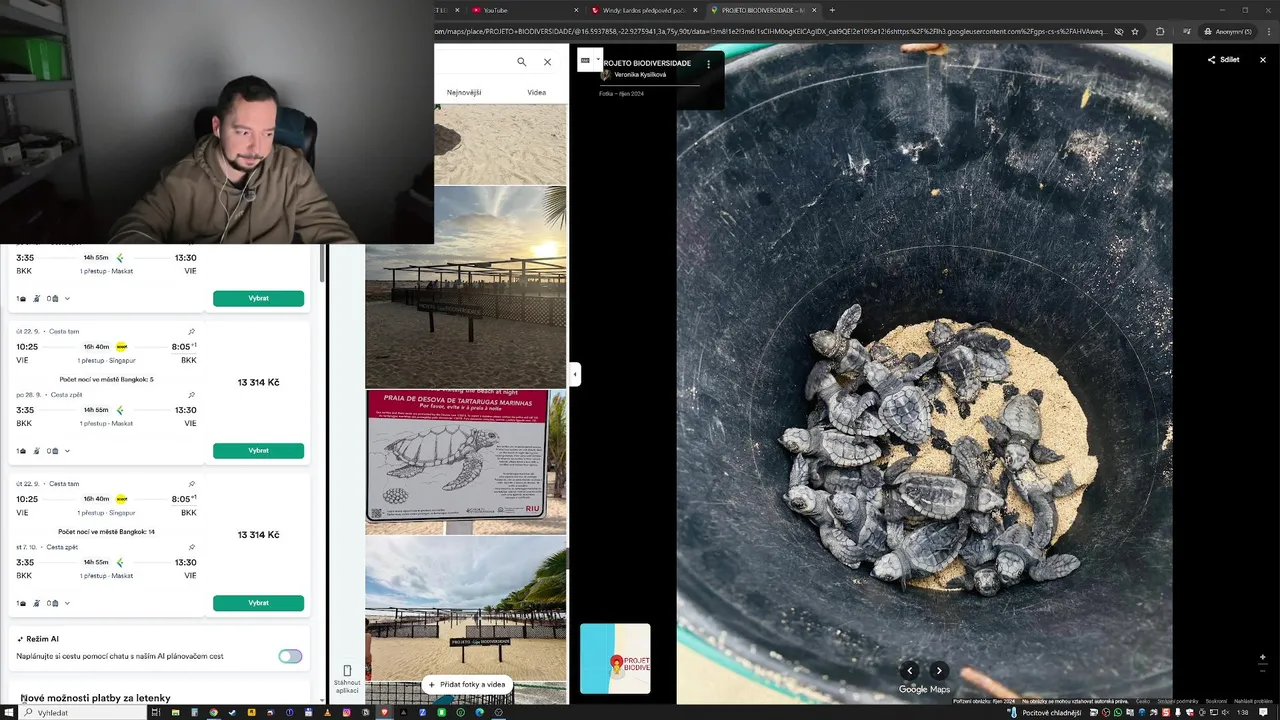This screenshot has height=720, width=1280.
Task: Open Task View on the taskbar
Action: pyautogui.click(x=156, y=712)
